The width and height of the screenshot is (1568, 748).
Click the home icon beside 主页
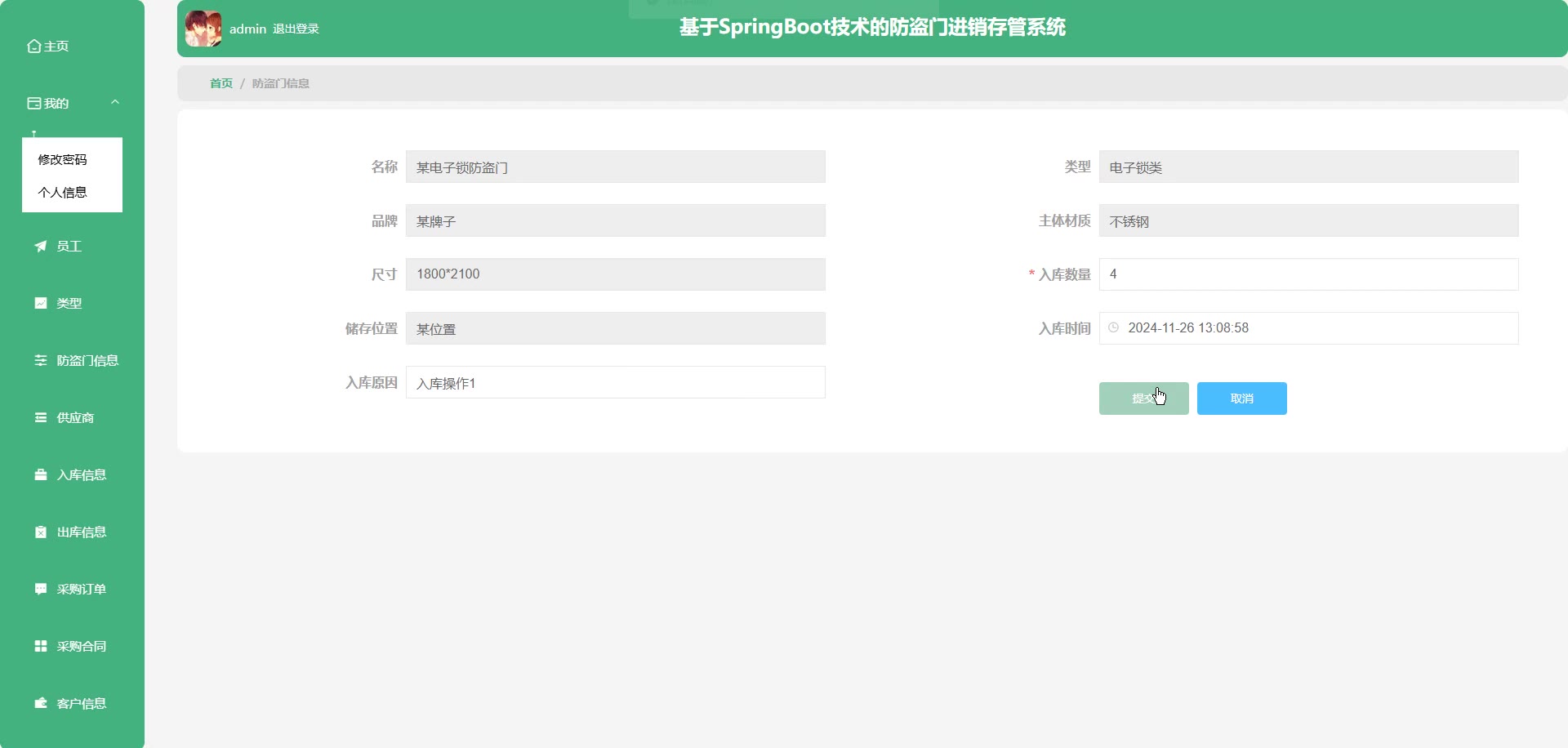click(x=34, y=47)
